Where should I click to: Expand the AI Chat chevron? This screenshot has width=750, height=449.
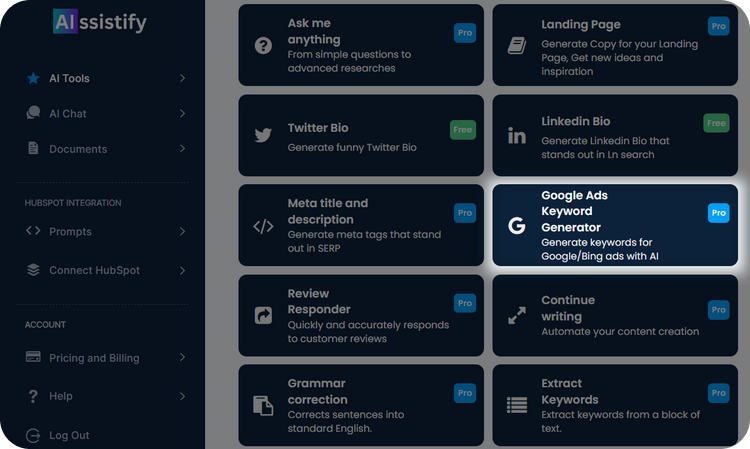[x=182, y=114]
